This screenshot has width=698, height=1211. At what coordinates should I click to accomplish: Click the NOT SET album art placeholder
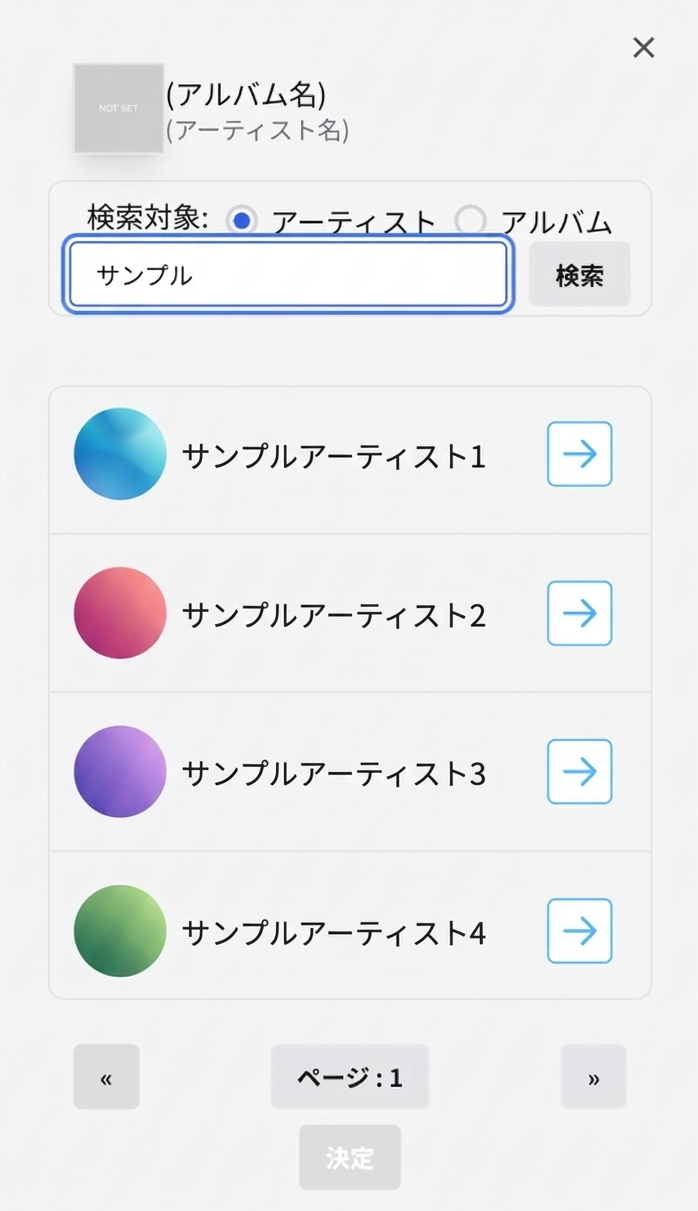point(118,108)
